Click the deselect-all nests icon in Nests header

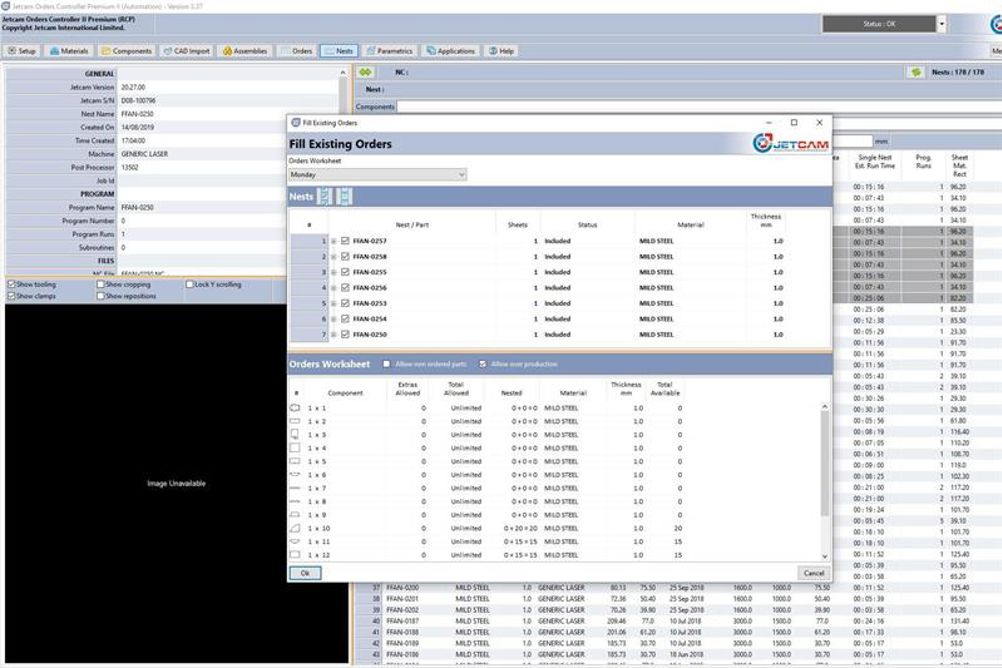[344, 196]
